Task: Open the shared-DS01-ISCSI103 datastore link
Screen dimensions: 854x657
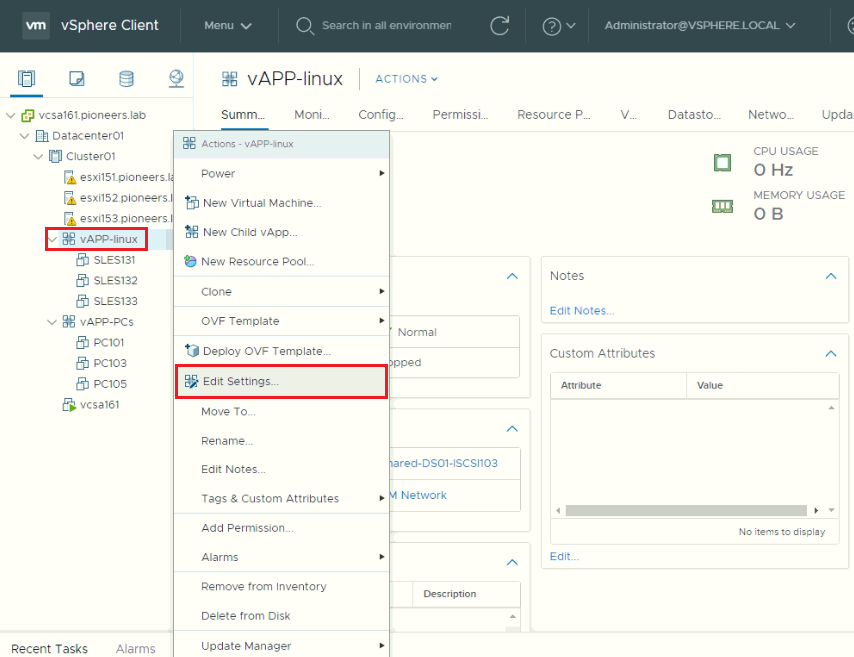Action: [x=443, y=463]
